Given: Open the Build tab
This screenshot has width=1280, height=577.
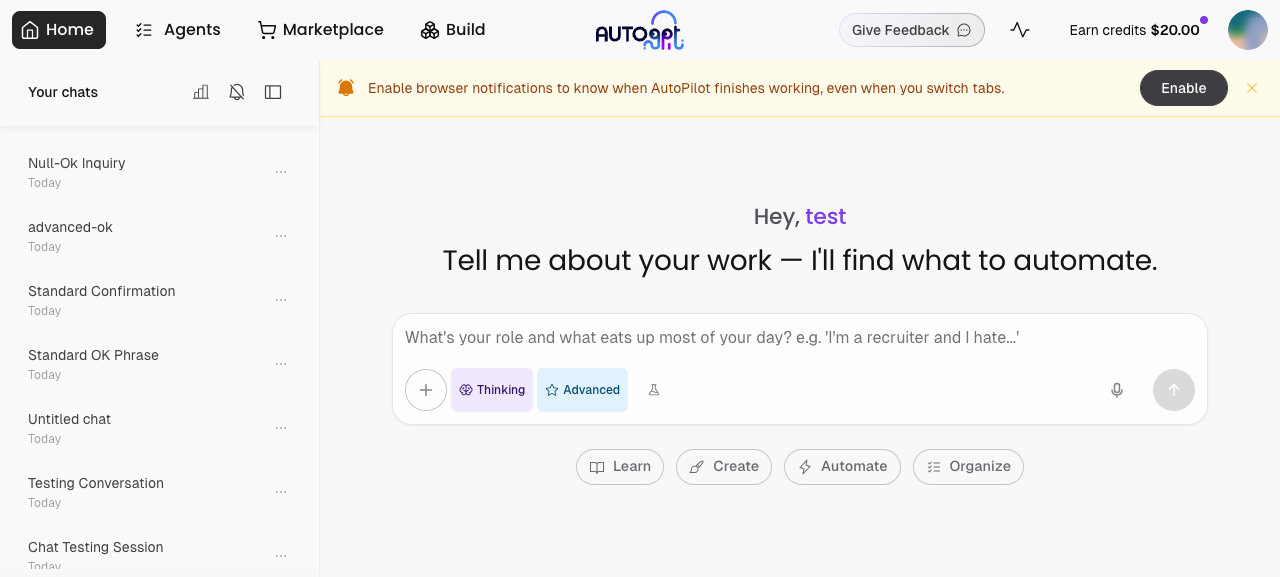Looking at the screenshot, I should pyautogui.click(x=453, y=30).
